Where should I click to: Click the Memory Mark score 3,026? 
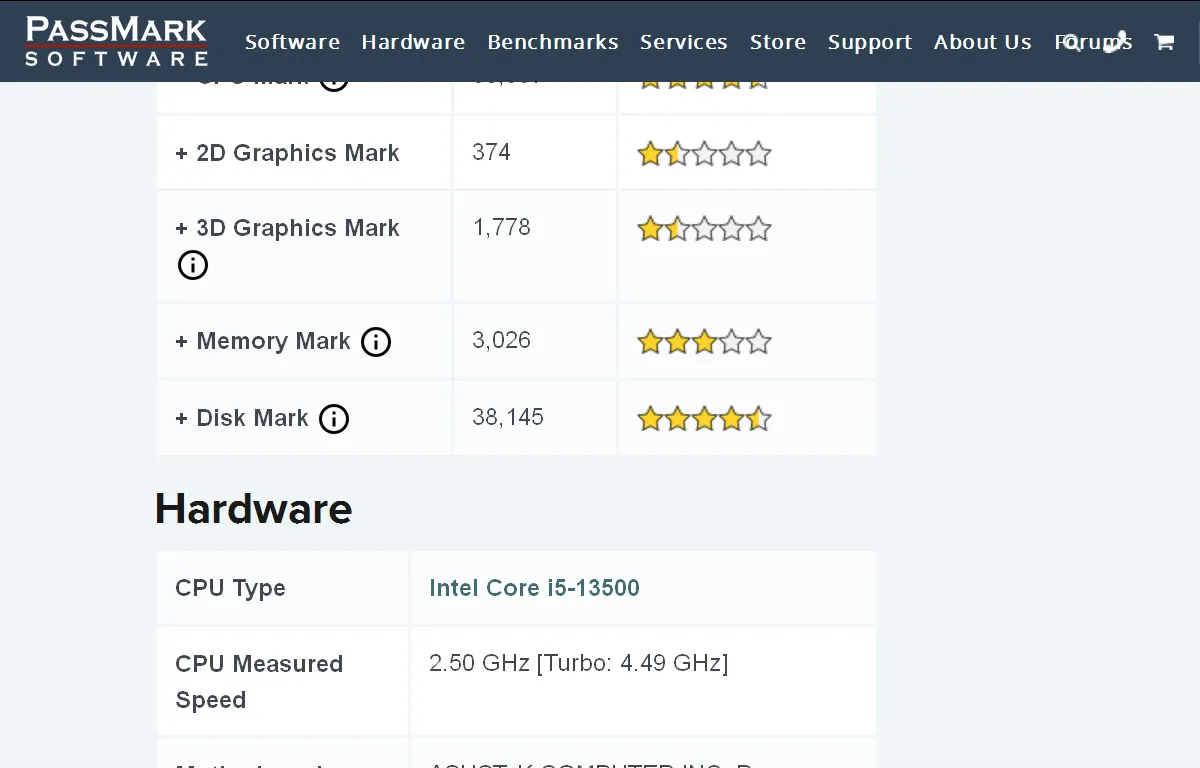501,340
